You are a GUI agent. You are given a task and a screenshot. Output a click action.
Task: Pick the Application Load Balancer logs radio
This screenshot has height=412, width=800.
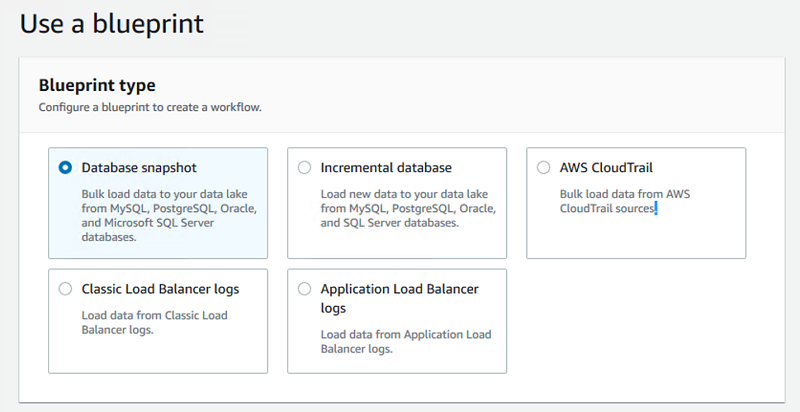pyautogui.click(x=305, y=289)
